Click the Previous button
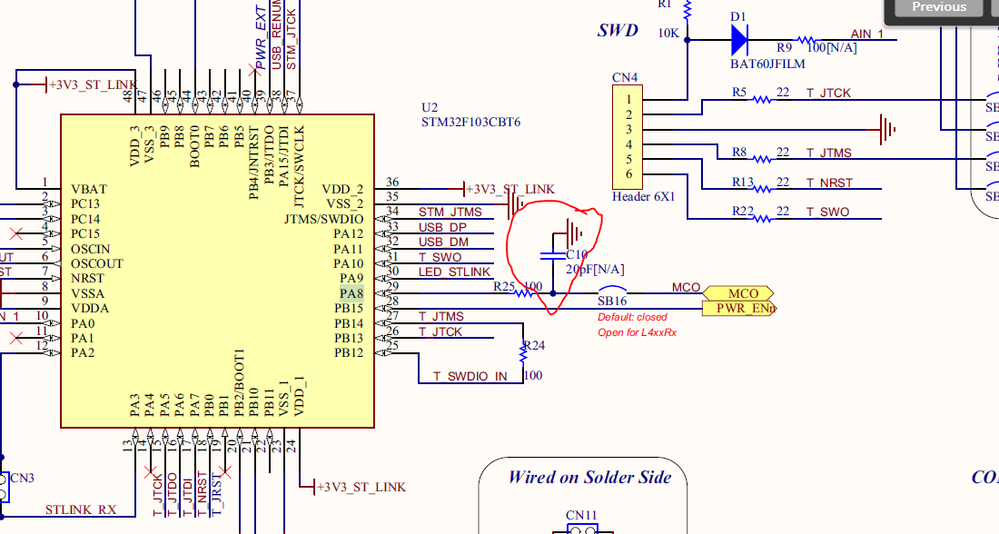The height and width of the screenshot is (534, 999). pos(938,7)
